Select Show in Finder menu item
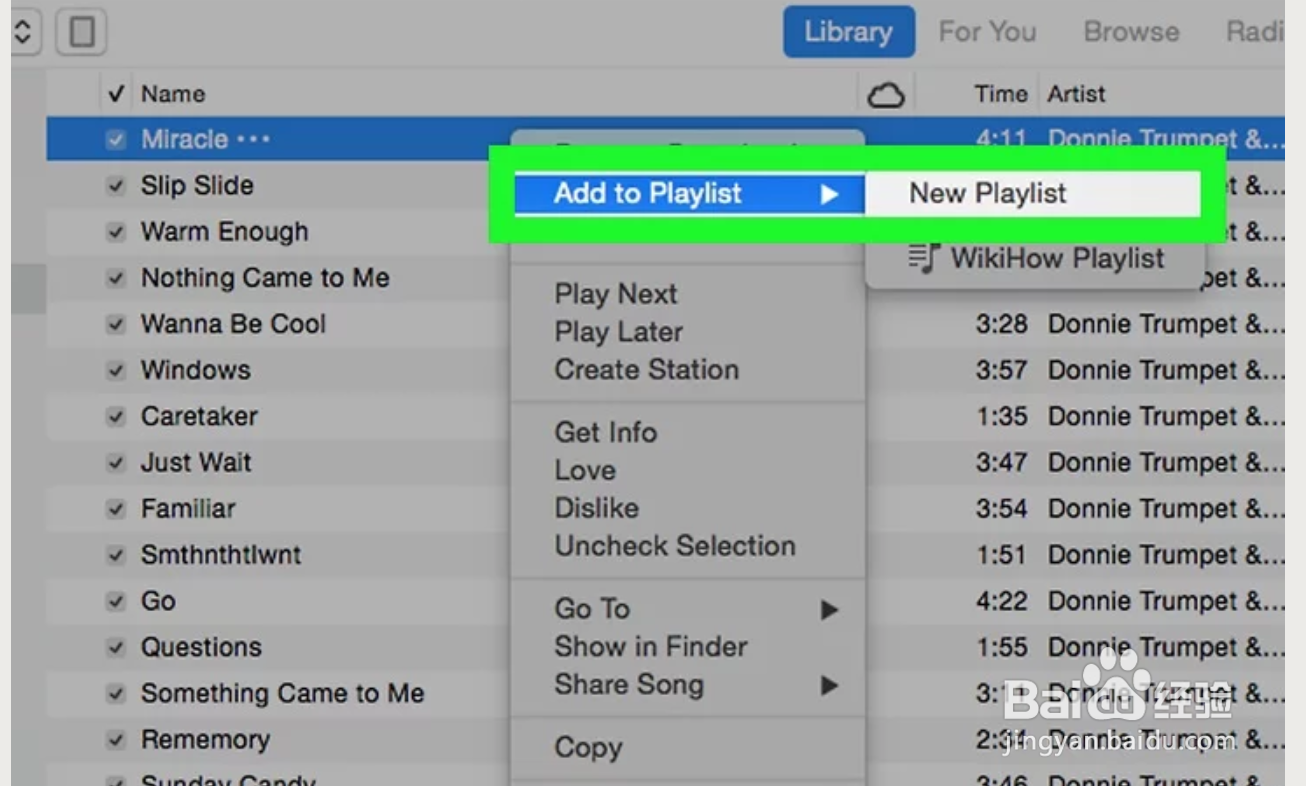Image resolution: width=1306 pixels, height=786 pixels. point(651,647)
